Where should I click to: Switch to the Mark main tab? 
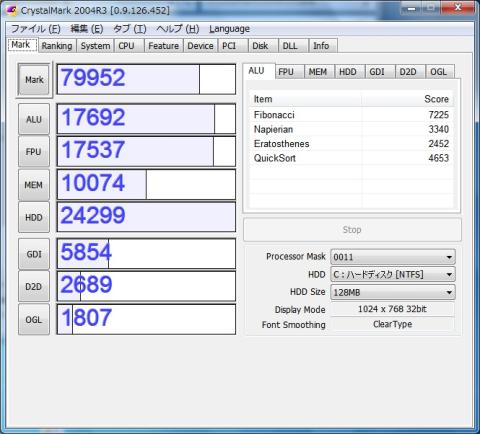point(22,45)
